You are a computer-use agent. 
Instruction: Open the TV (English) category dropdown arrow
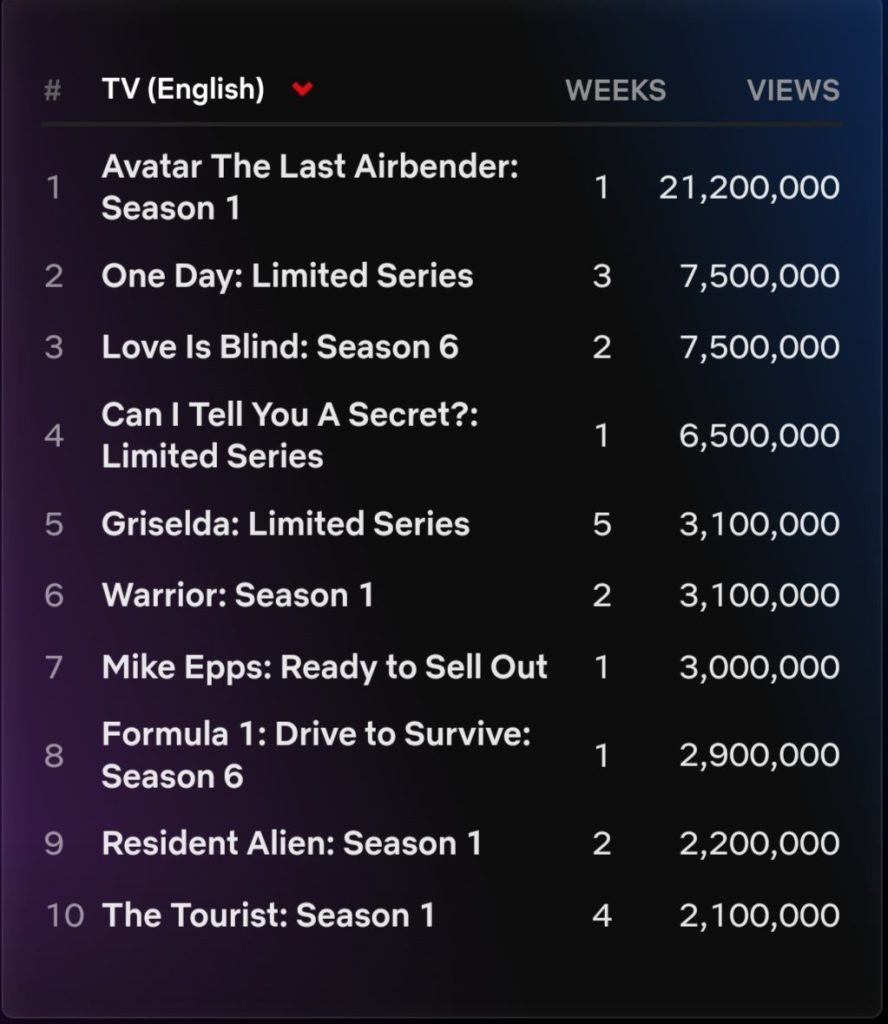tap(302, 90)
